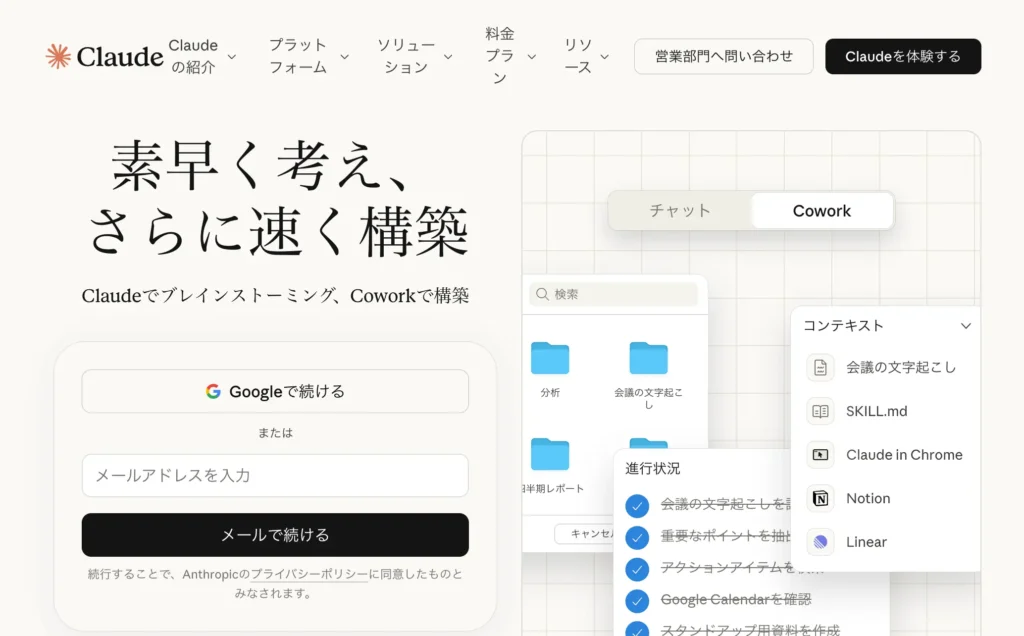Select the SKILL.md book icon
This screenshot has width=1024, height=636.
click(x=820, y=411)
